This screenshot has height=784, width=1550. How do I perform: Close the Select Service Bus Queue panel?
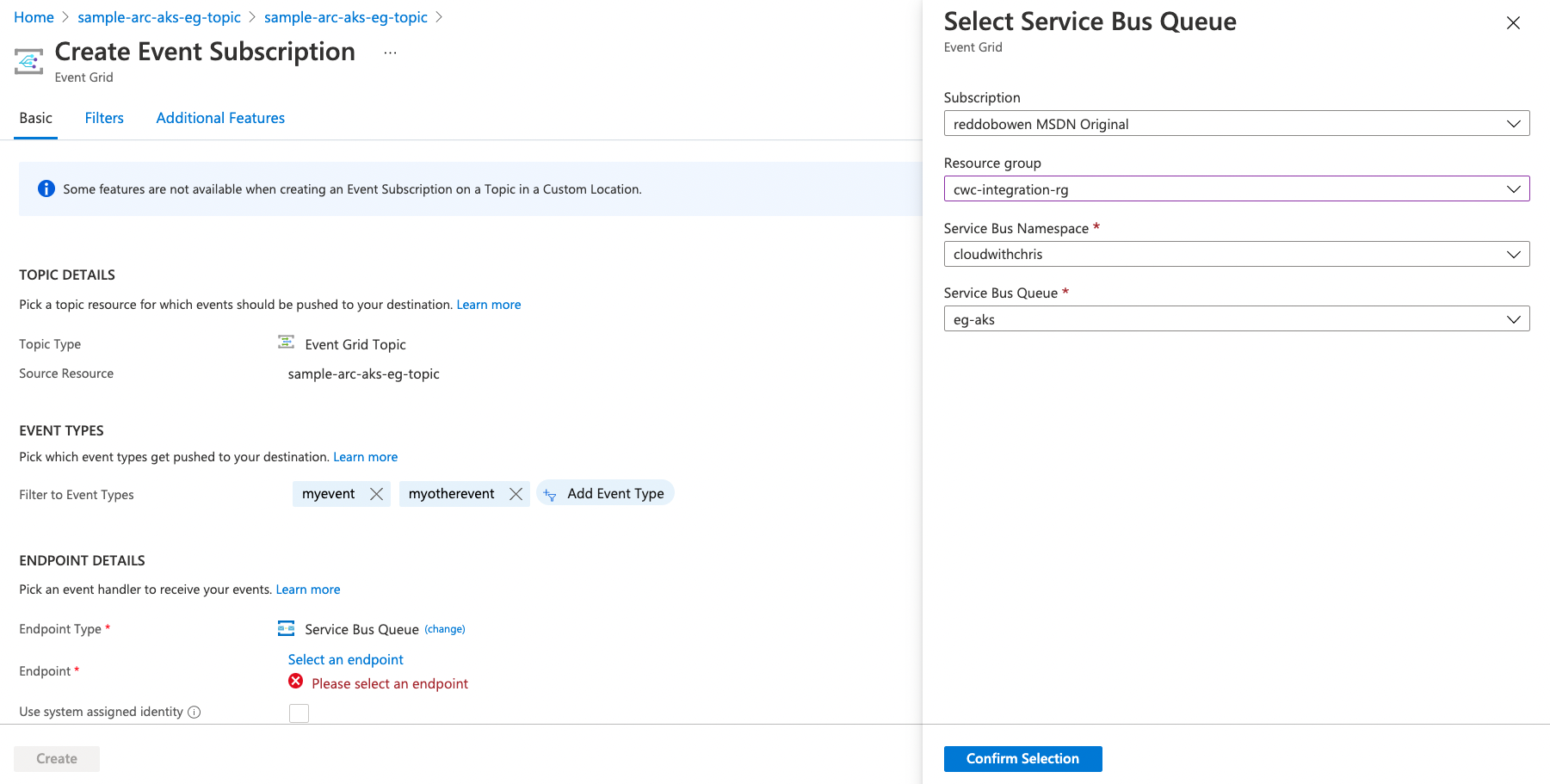click(1513, 23)
